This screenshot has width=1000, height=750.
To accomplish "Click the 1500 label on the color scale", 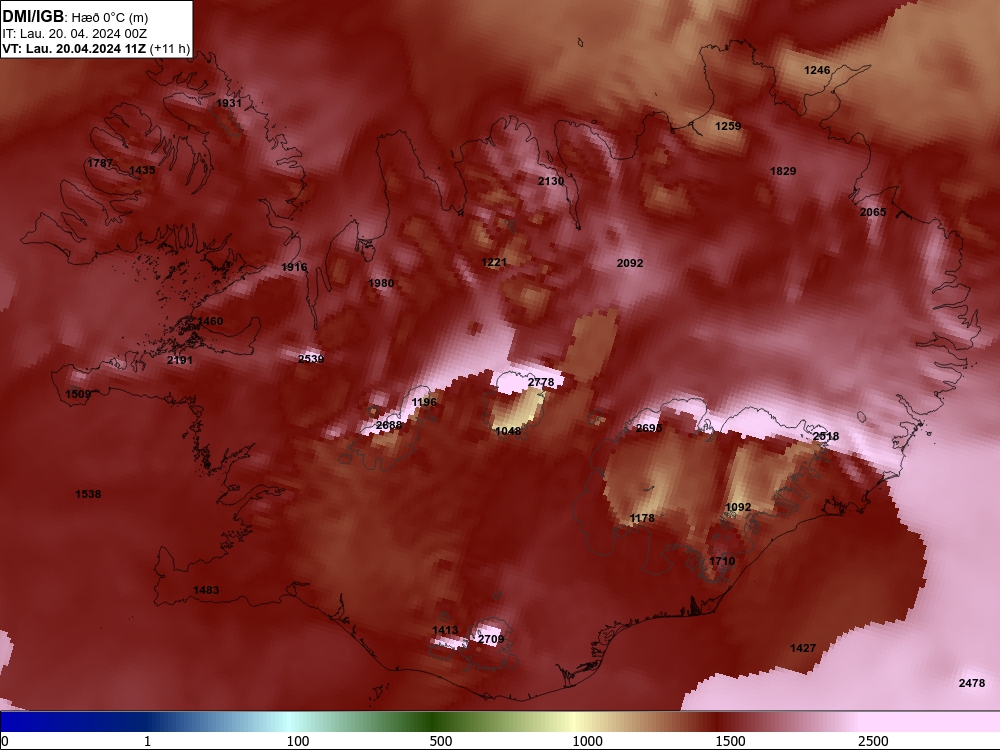I will [x=731, y=741].
